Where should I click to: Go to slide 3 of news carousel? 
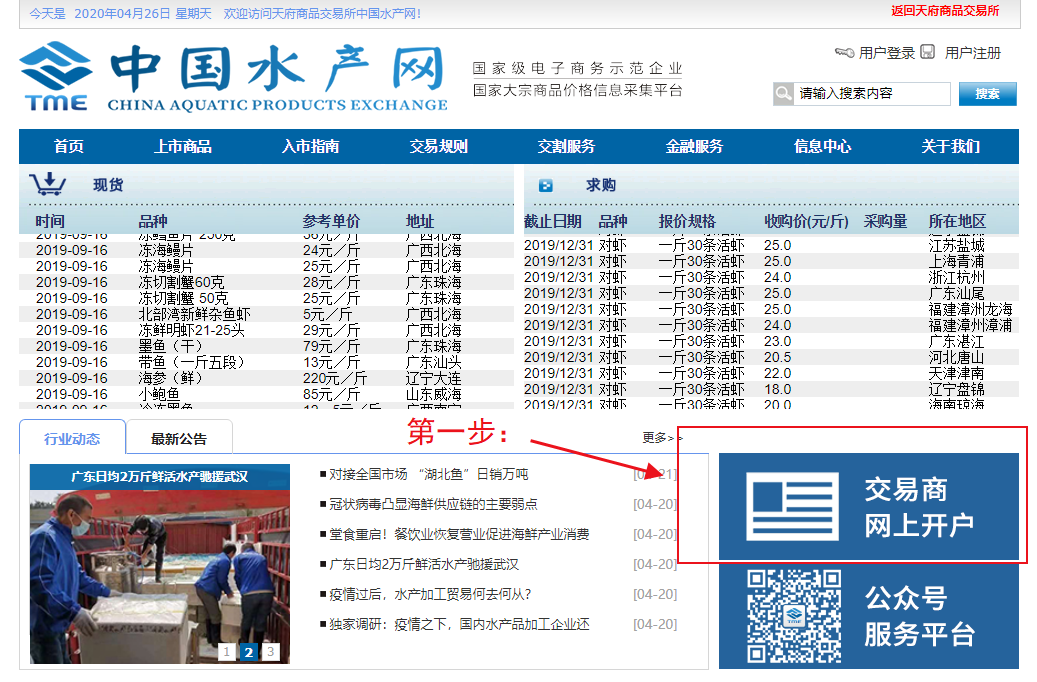pyautogui.click(x=270, y=652)
